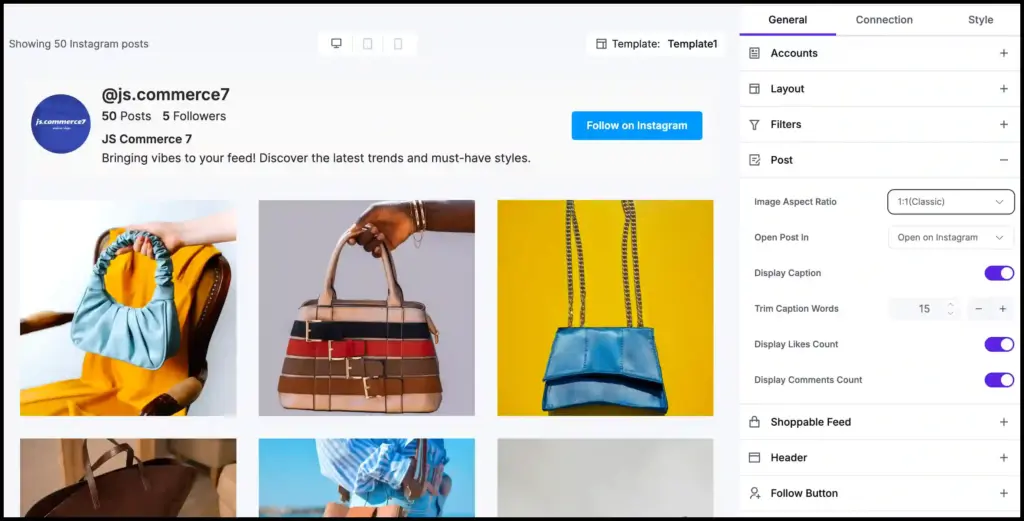Switch to the Connection tab
The image size is (1024, 521).
click(x=884, y=20)
